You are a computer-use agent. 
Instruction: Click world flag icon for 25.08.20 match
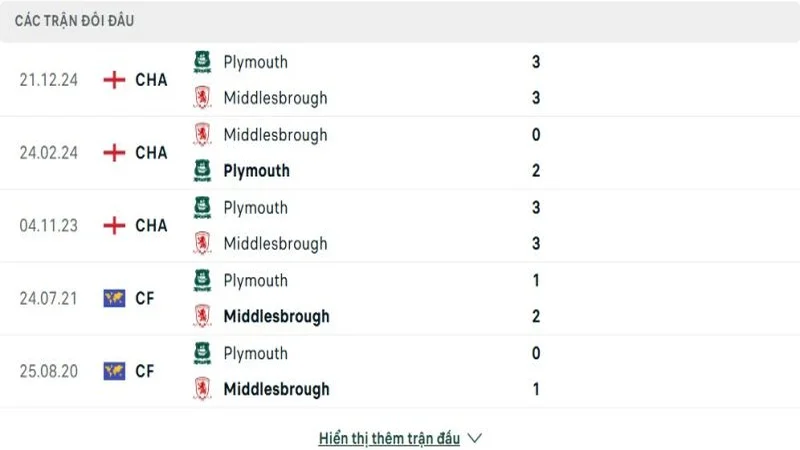click(115, 371)
